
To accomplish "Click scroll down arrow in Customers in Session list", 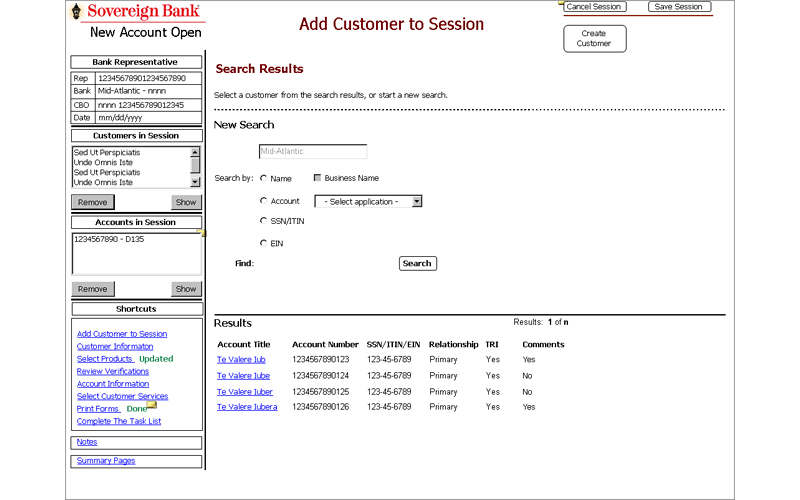I will click(x=195, y=183).
